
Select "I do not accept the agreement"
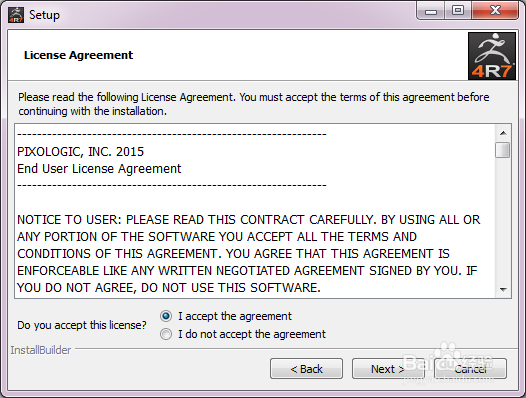[x=166, y=334]
